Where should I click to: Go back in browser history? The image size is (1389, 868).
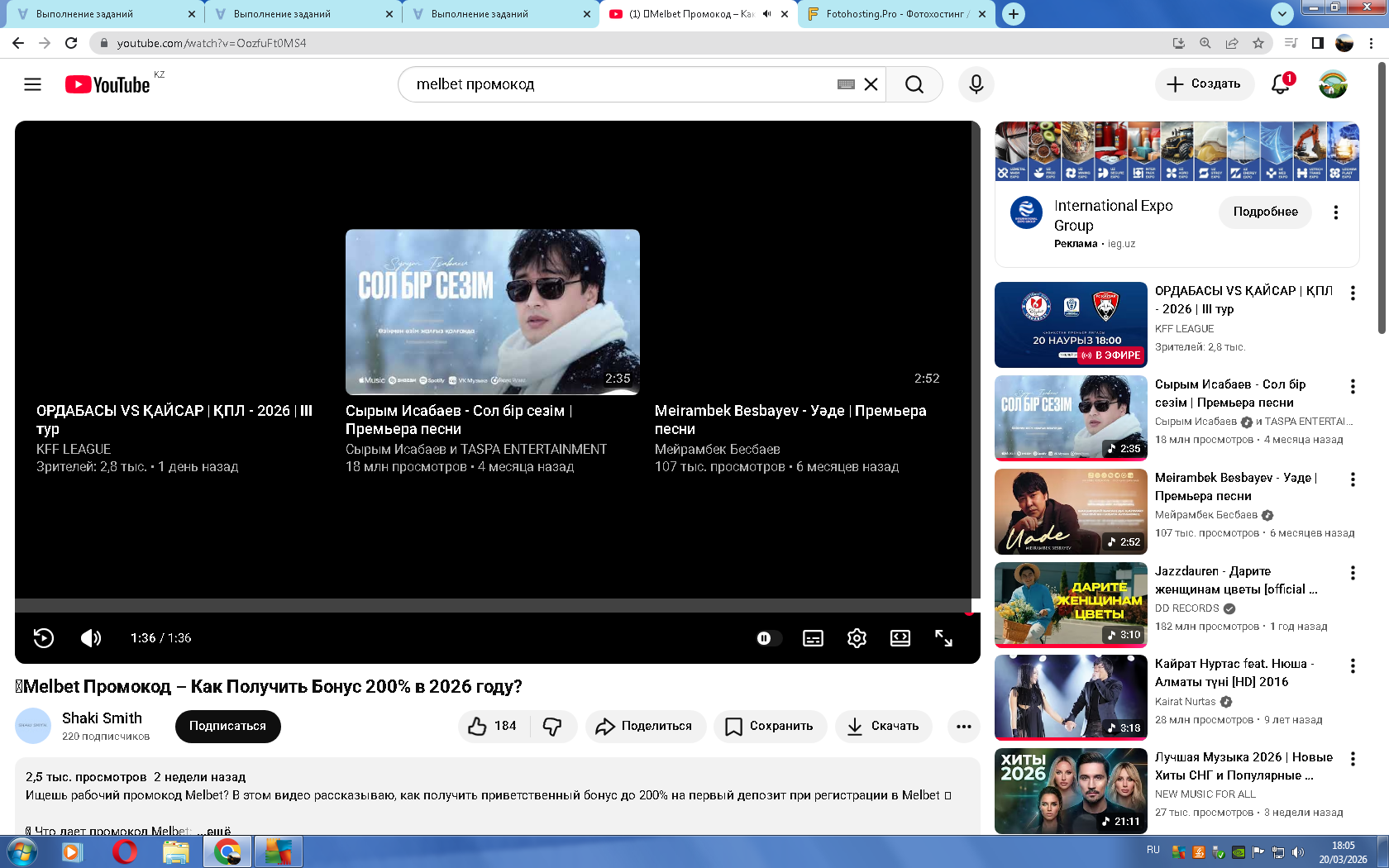tap(18, 43)
